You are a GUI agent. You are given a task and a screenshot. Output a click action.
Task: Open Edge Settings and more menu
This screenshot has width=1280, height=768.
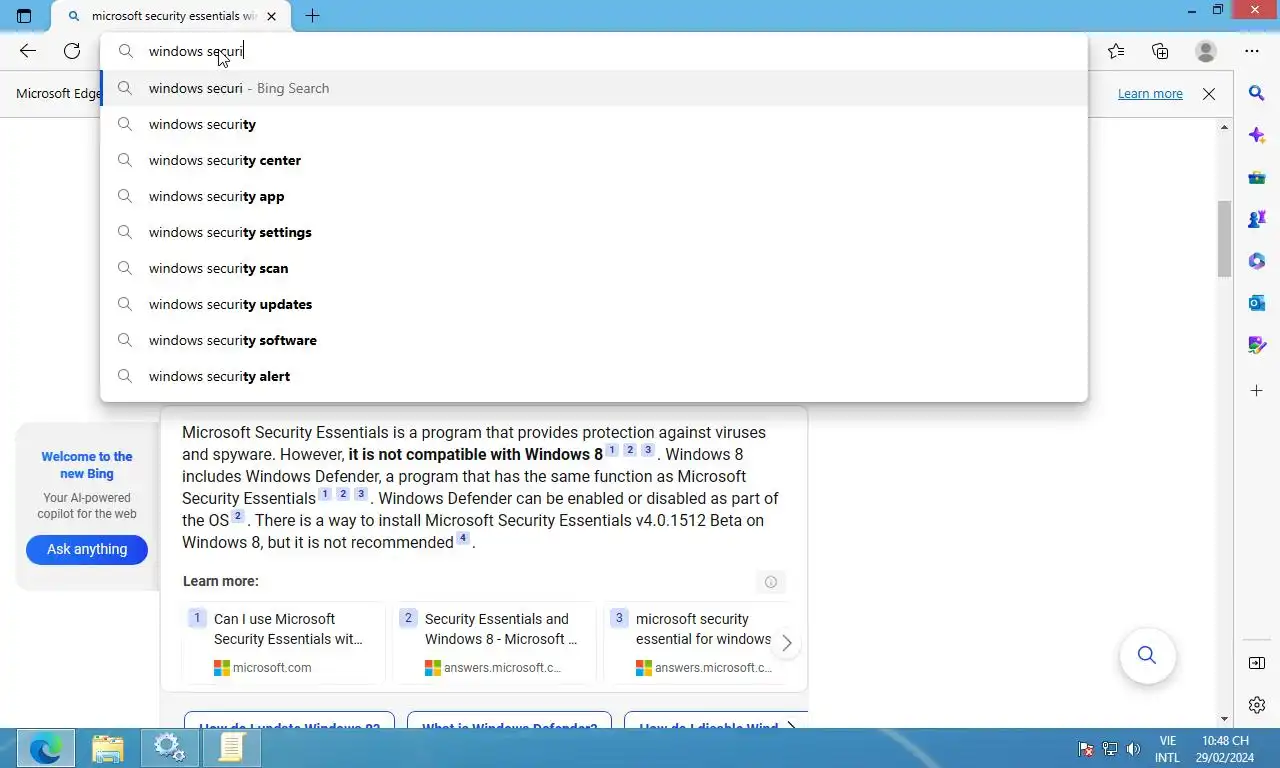click(1252, 51)
